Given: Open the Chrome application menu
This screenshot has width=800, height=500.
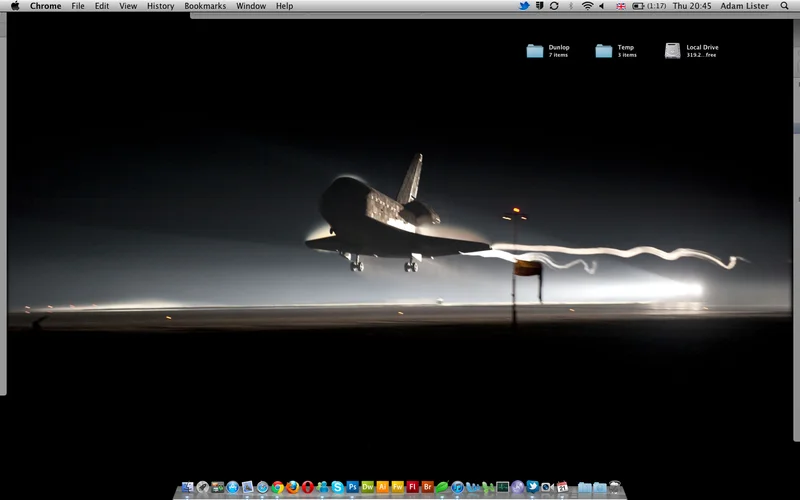Looking at the screenshot, I should [45, 6].
